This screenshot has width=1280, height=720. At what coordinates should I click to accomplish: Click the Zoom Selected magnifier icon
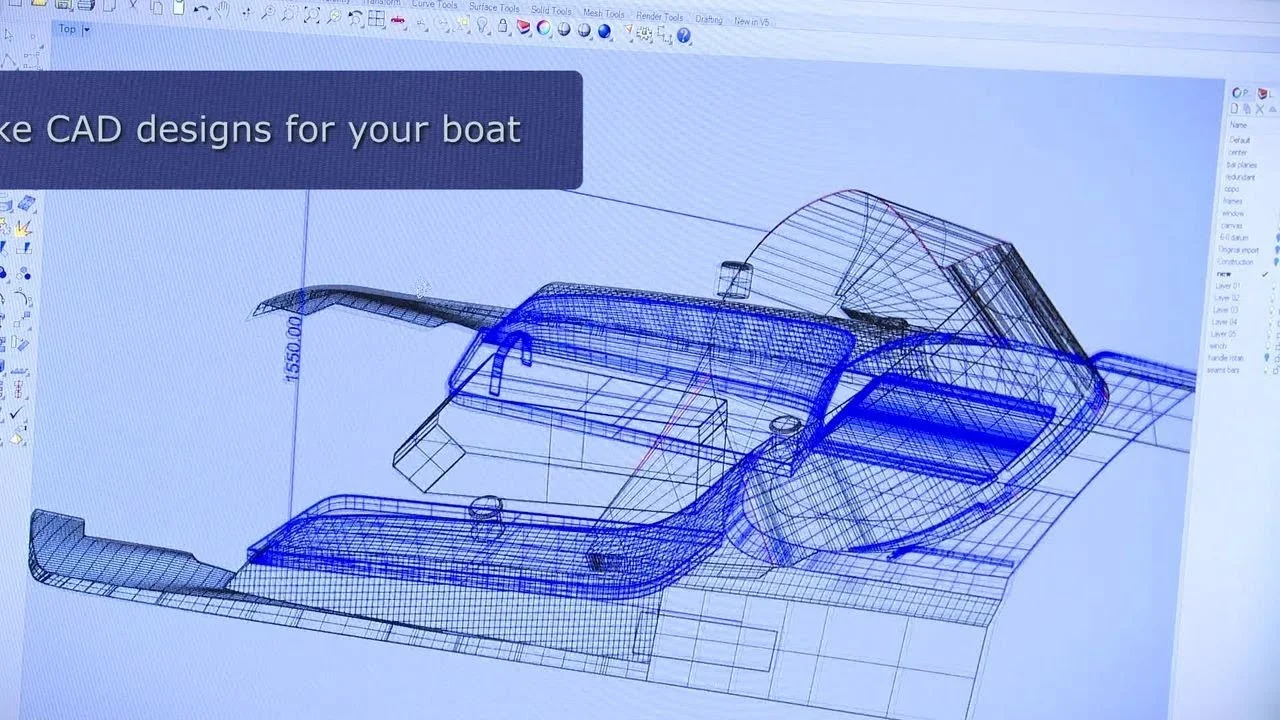(x=333, y=16)
